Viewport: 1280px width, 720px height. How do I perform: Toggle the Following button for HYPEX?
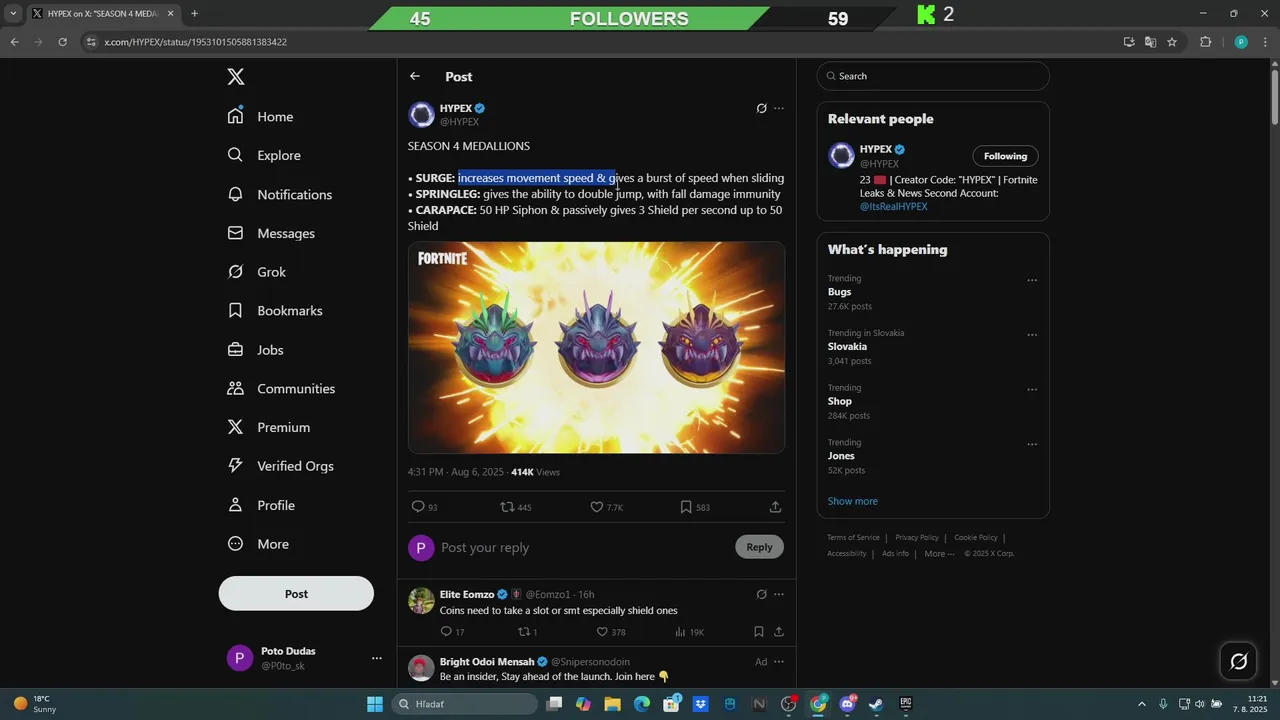1005,156
